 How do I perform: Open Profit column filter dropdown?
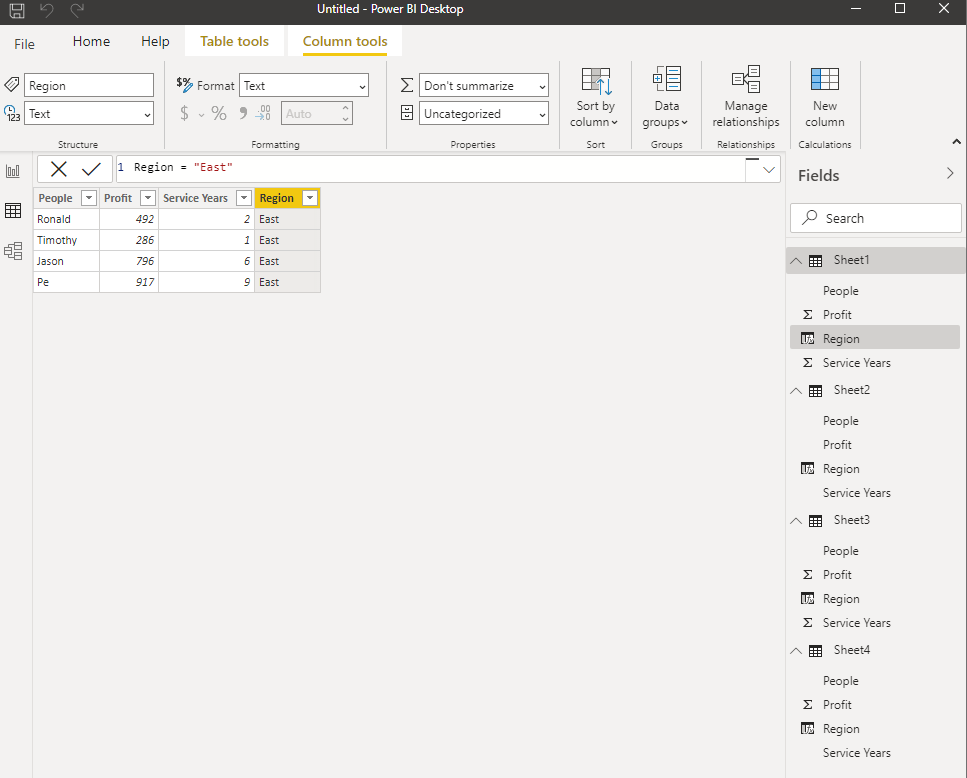click(148, 198)
